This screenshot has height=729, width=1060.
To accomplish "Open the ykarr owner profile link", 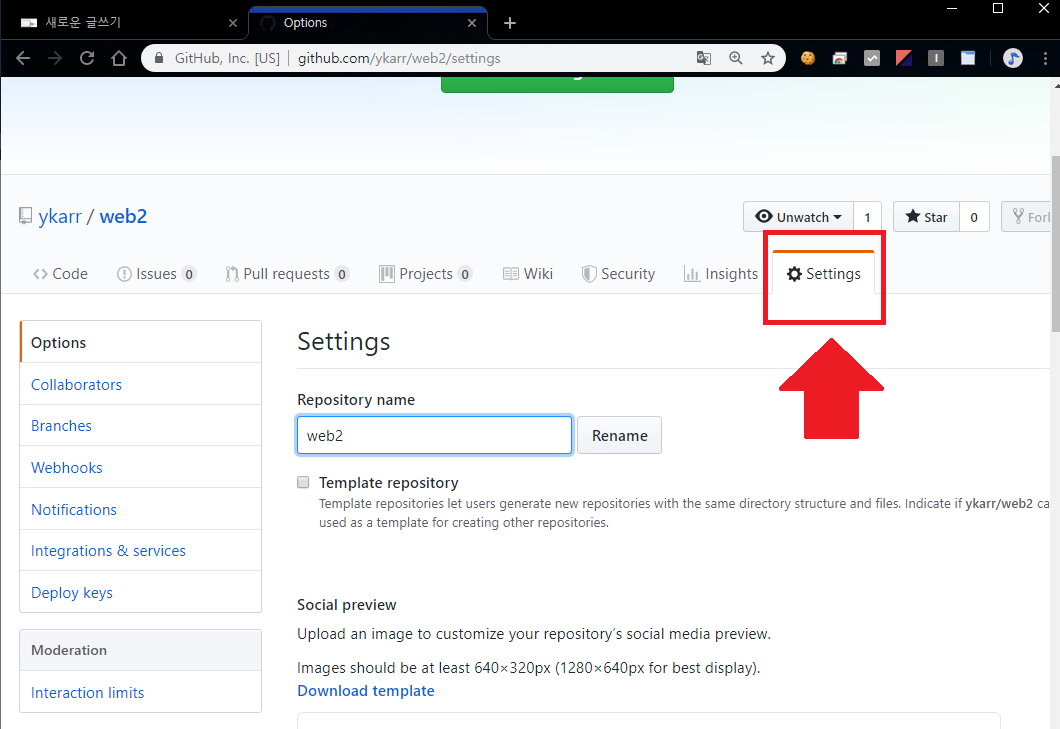I will (60, 216).
